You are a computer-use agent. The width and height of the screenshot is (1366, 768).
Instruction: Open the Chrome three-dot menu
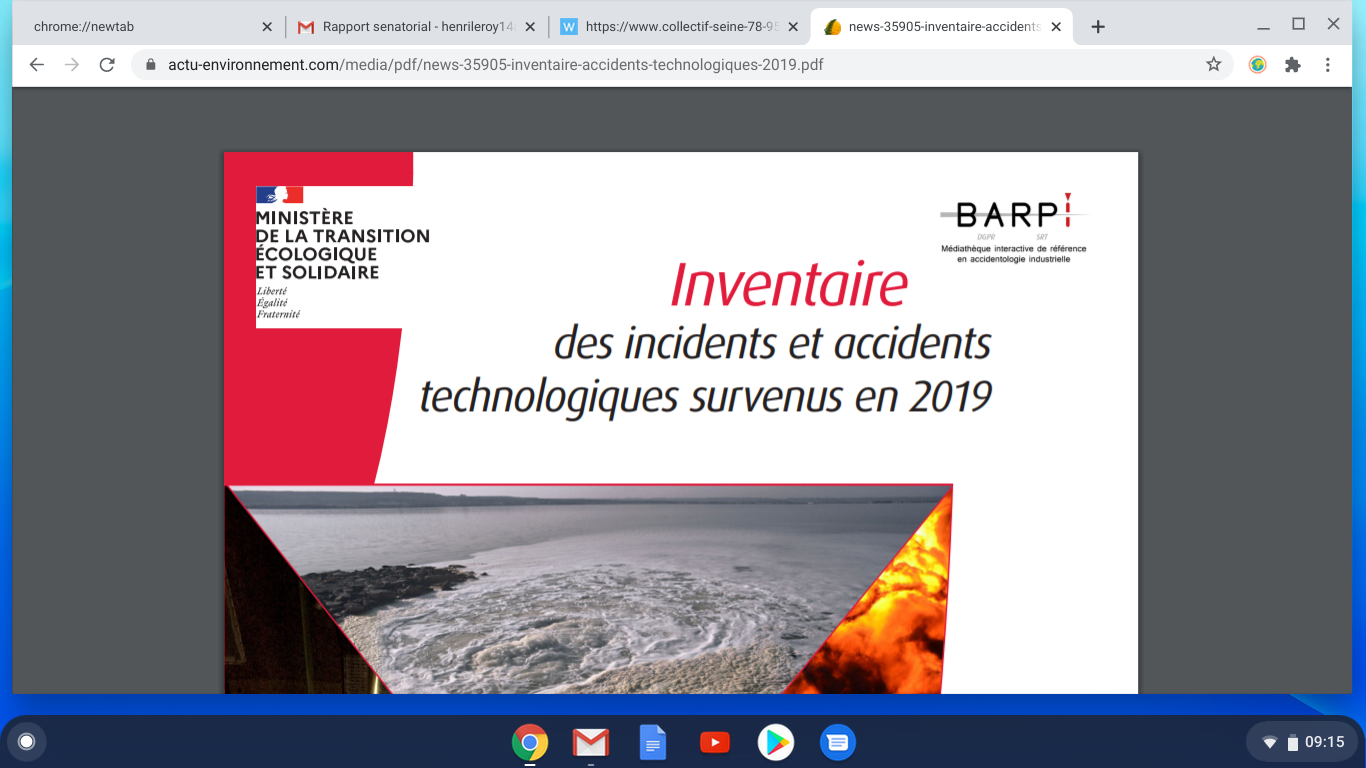coord(1327,65)
